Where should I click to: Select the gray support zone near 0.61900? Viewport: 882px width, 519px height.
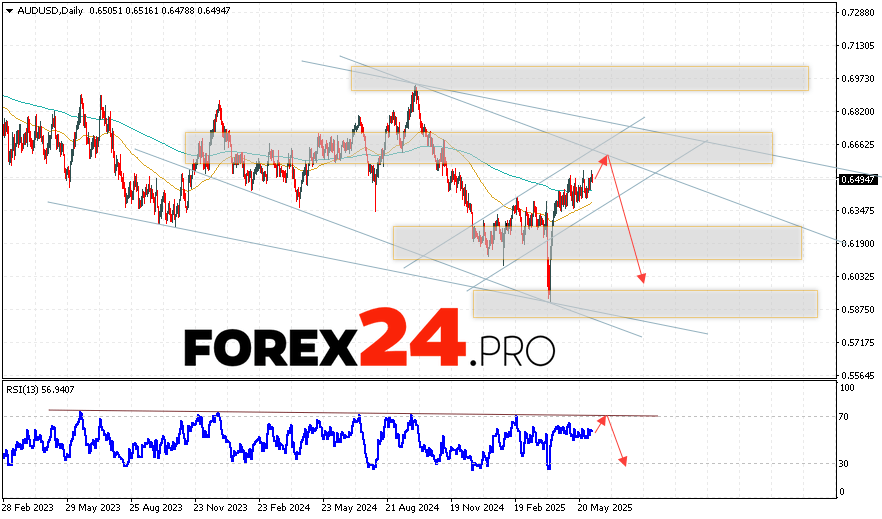click(x=597, y=242)
